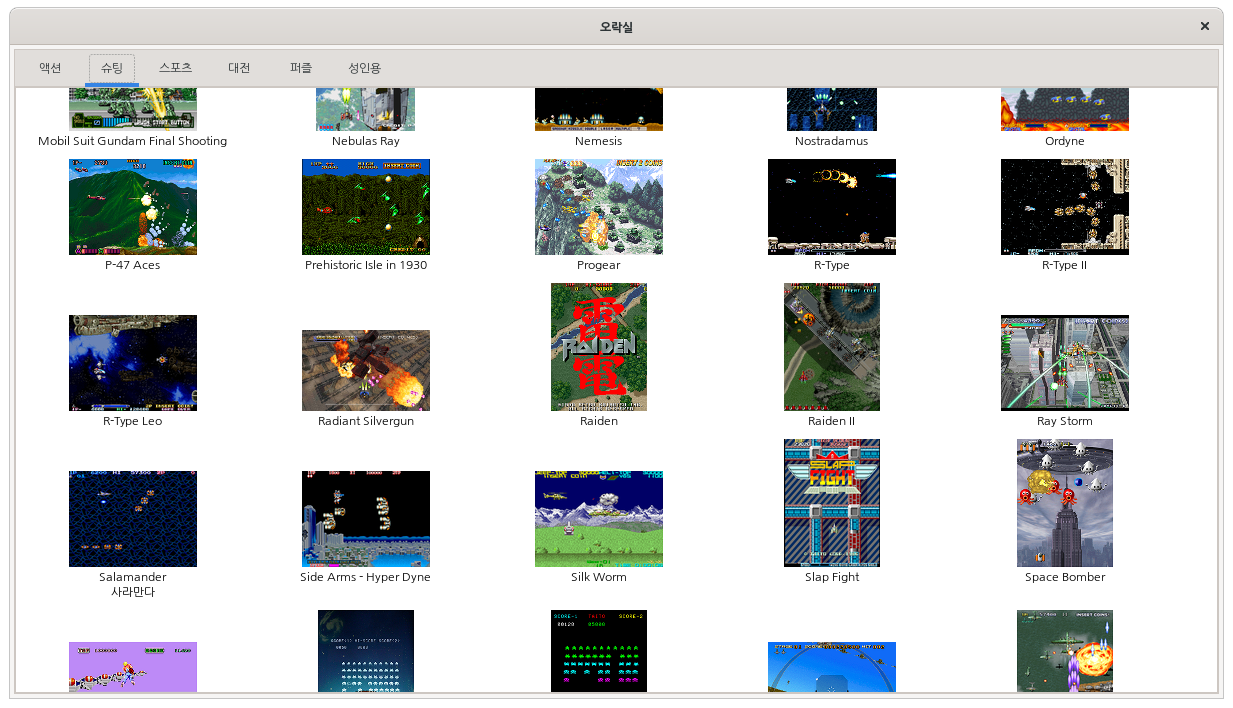Click the 'Prehistoric Isle in 1930' label
The height and width of the screenshot is (708, 1233).
366,265
